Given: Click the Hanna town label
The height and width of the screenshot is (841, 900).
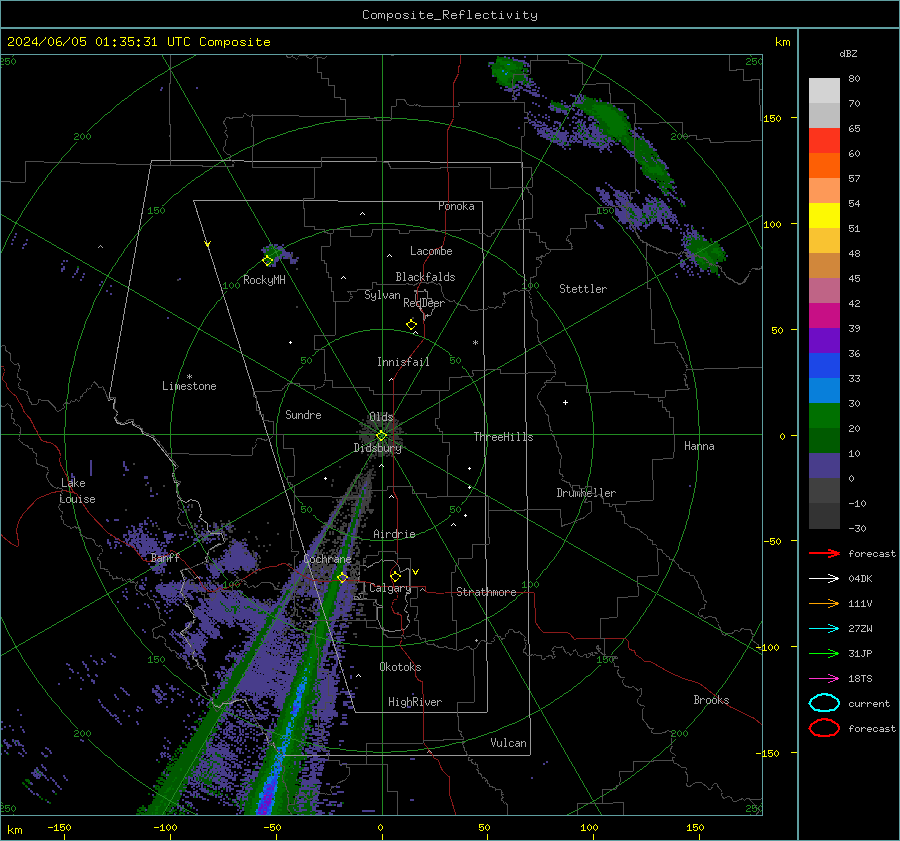Looking at the screenshot, I should click(699, 446).
